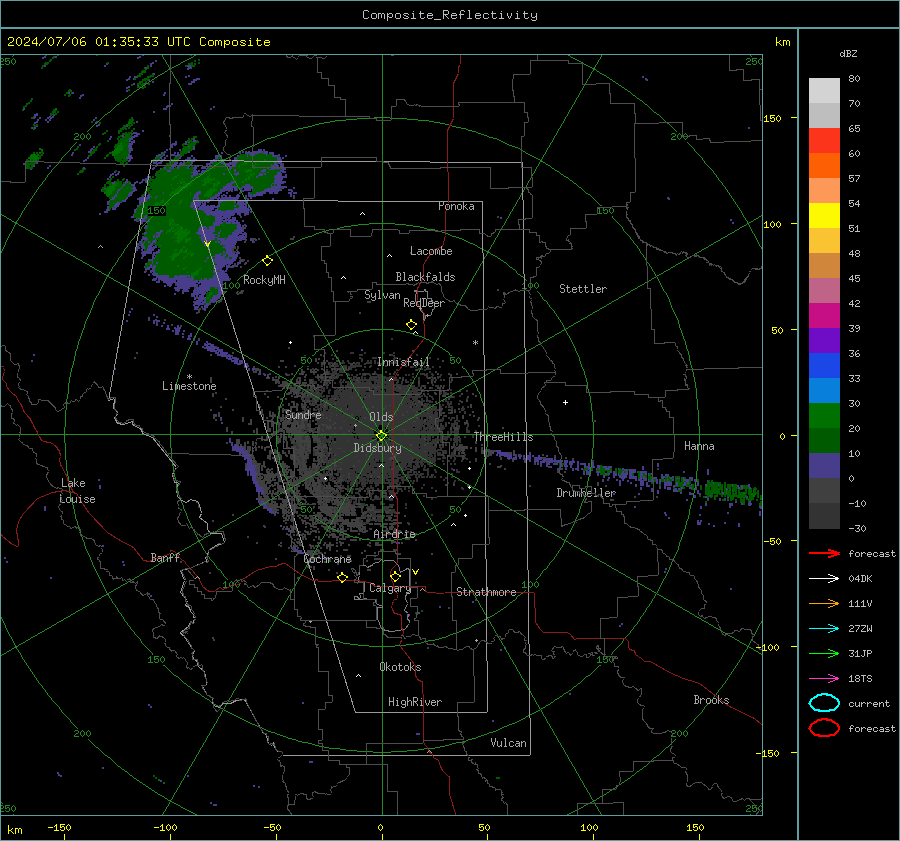Viewport: 900px width, 841px height.
Task: Click the Cochrane label
Action: click(327, 559)
